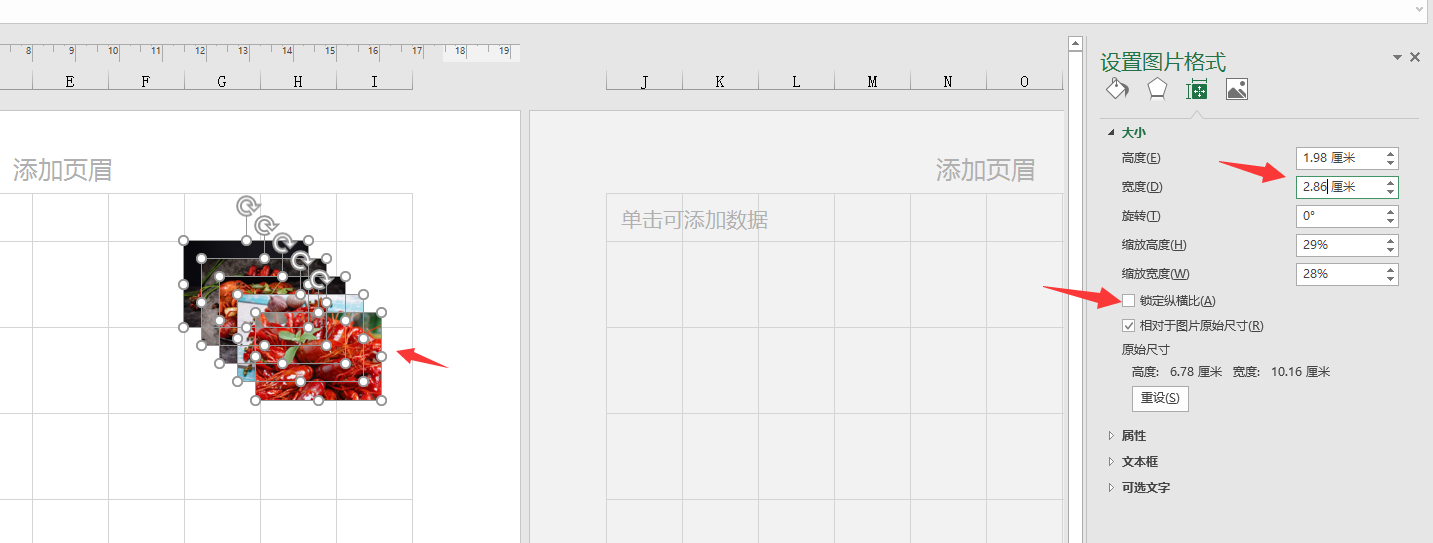Click the 原始尺寸 label
This screenshot has height=543, width=1433.
[x=1146, y=350]
